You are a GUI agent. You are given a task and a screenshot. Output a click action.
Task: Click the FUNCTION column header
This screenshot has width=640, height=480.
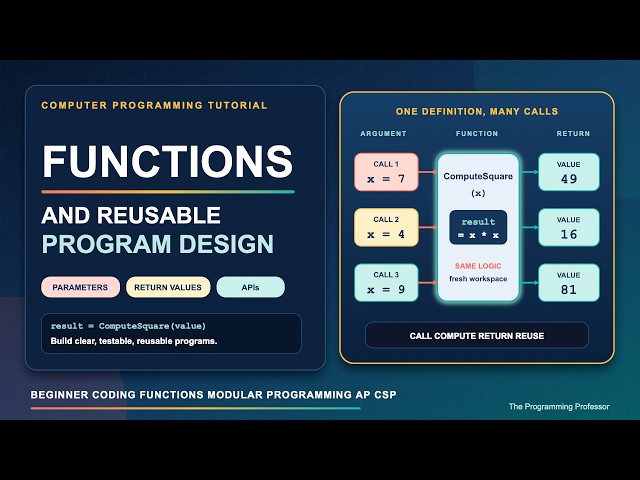477,133
